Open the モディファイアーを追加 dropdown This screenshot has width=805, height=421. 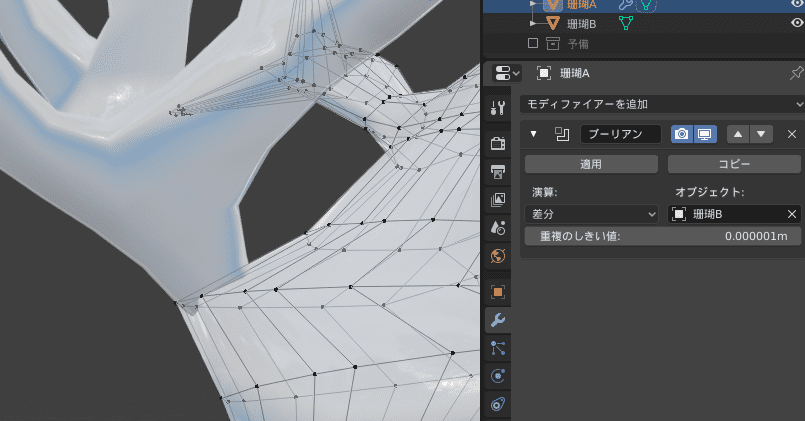tap(662, 104)
